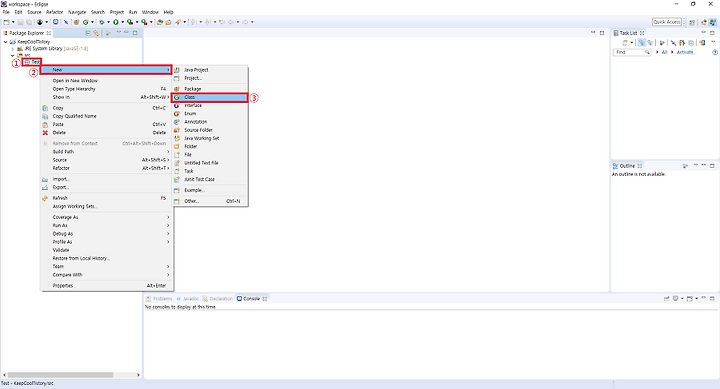
Task: Open Build Path submenu in context menu
Action: click(107, 152)
